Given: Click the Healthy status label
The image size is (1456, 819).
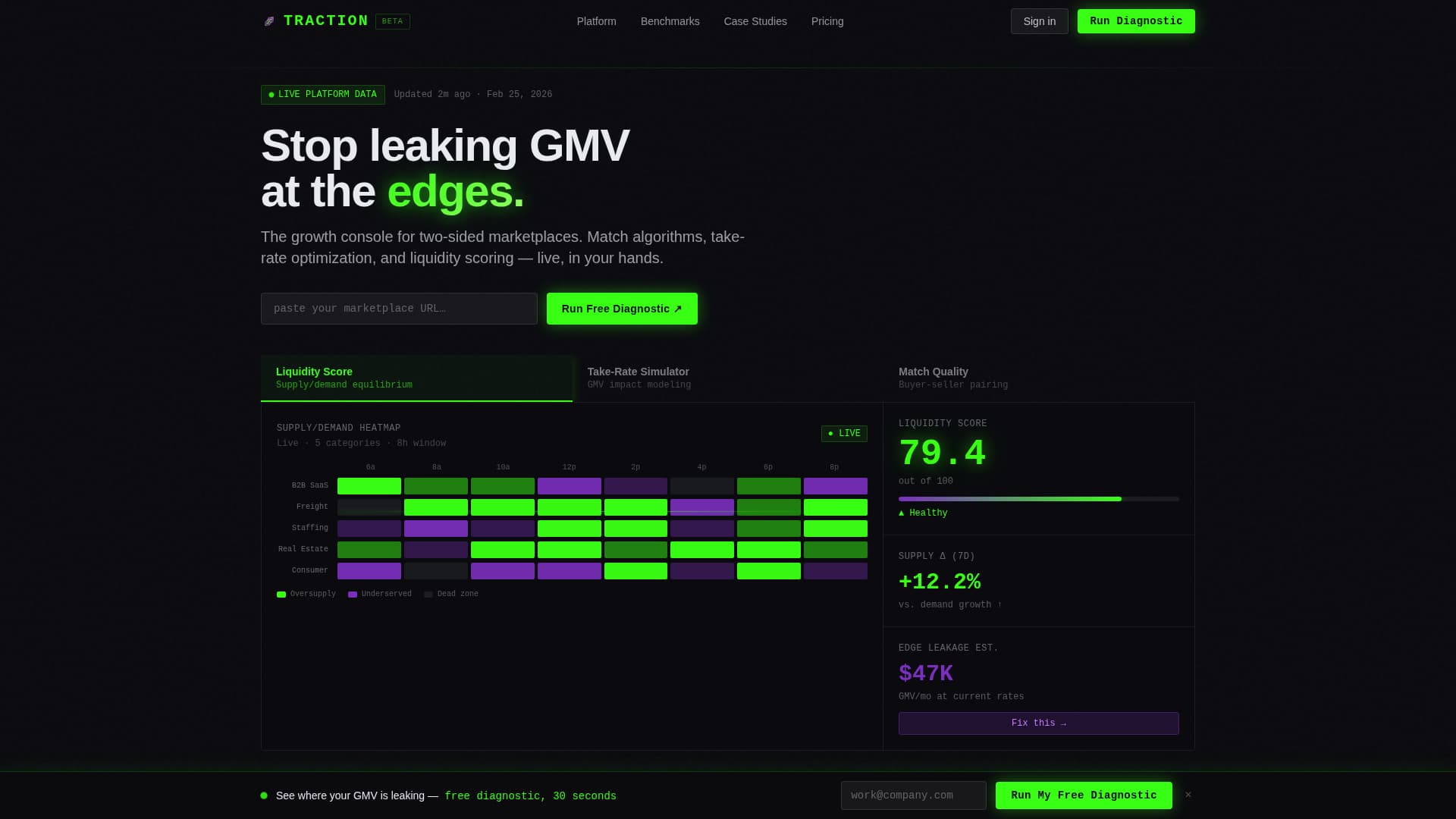Looking at the screenshot, I should point(923,513).
